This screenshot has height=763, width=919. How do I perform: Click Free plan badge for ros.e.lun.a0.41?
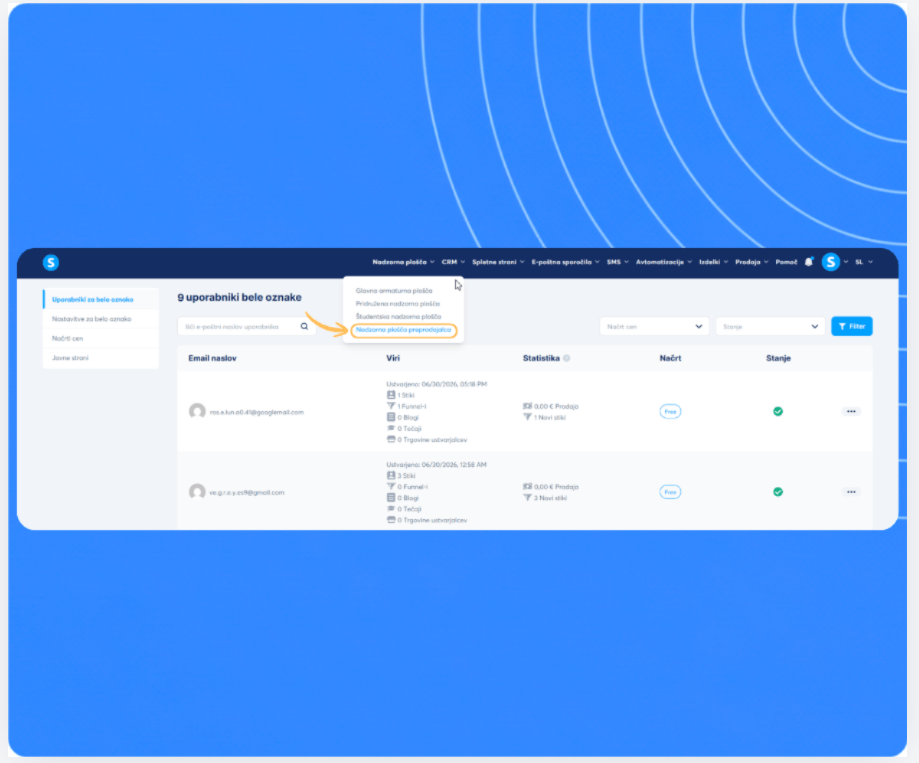pos(670,411)
